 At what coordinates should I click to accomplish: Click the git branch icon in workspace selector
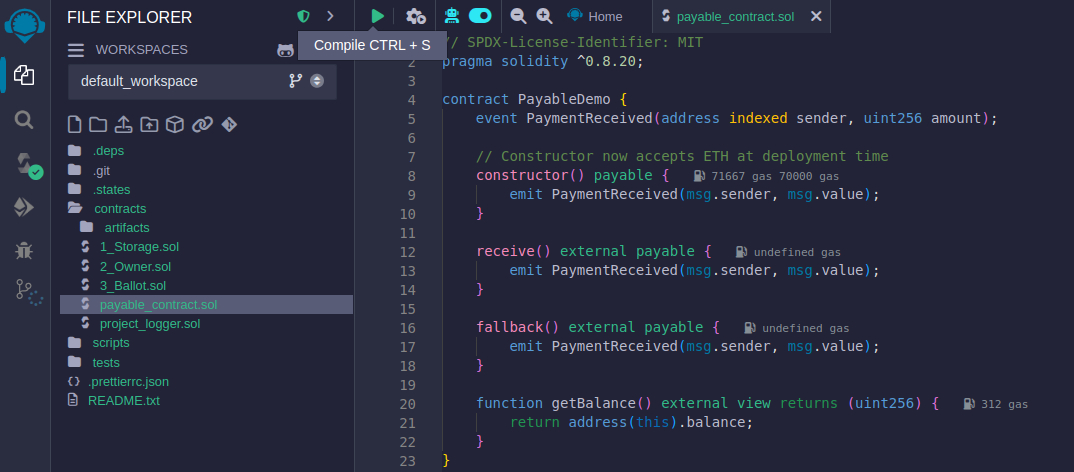coord(296,81)
